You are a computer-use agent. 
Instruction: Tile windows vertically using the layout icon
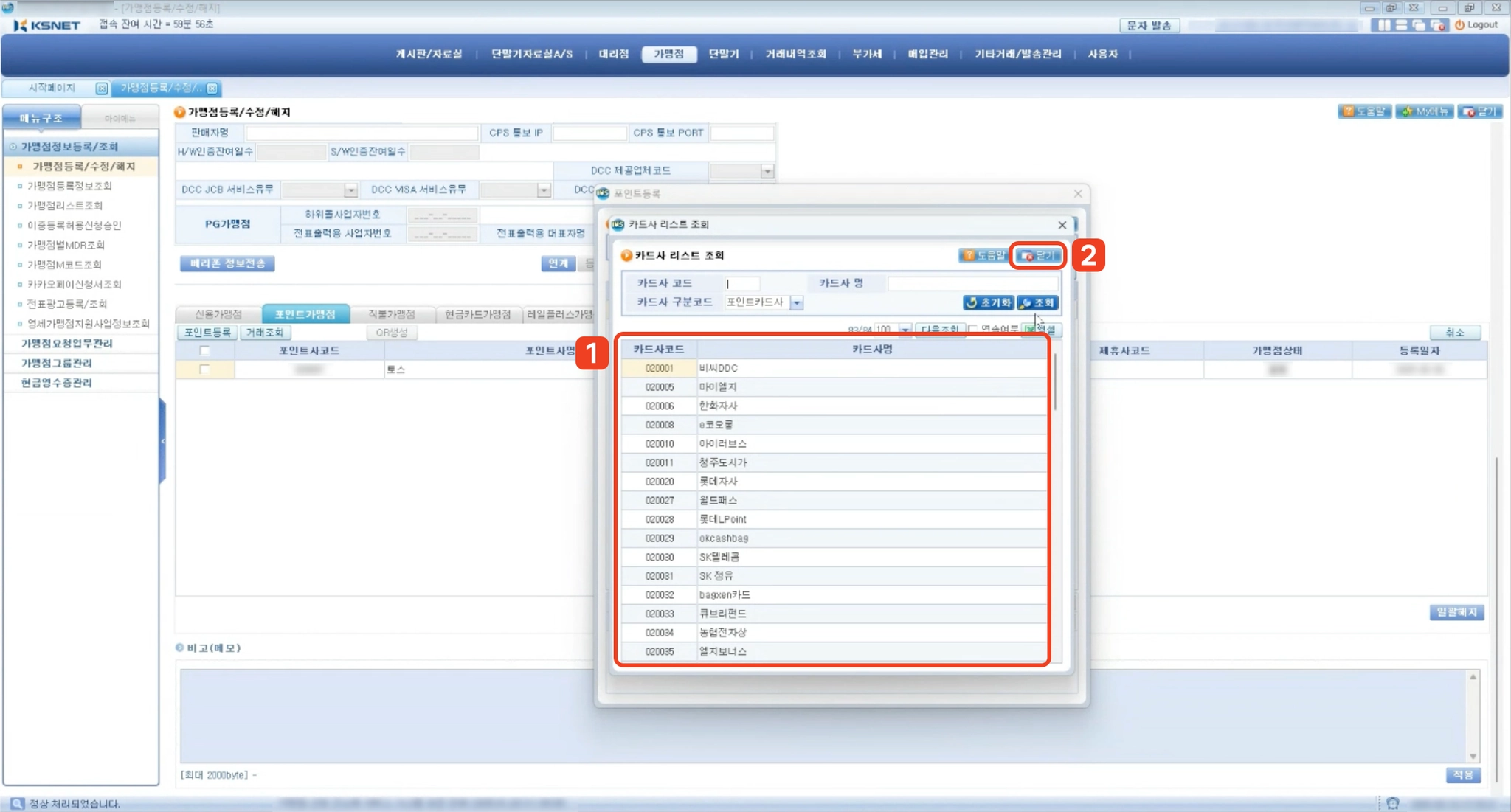pos(1384,25)
